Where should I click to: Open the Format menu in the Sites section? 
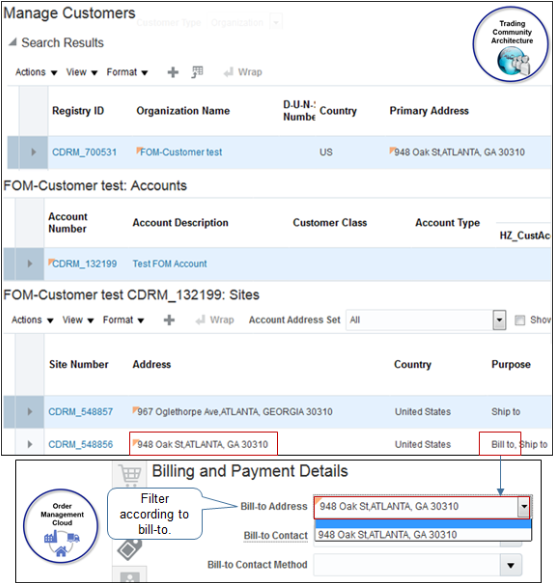coord(124,320)
